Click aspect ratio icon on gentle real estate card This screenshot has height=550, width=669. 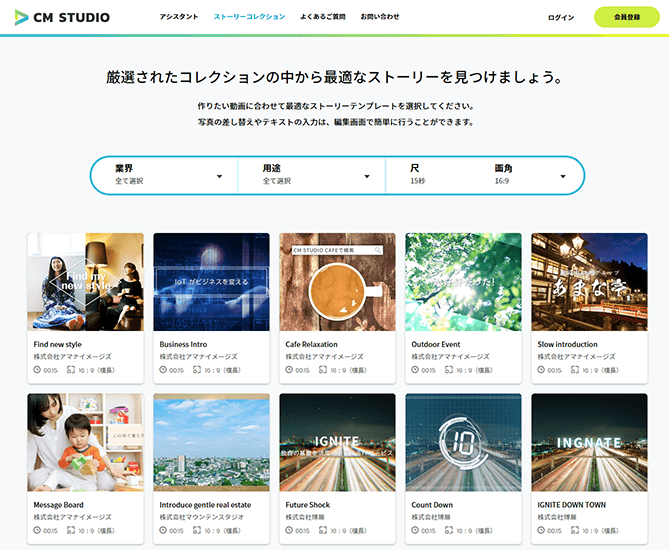tap(197, 530)
